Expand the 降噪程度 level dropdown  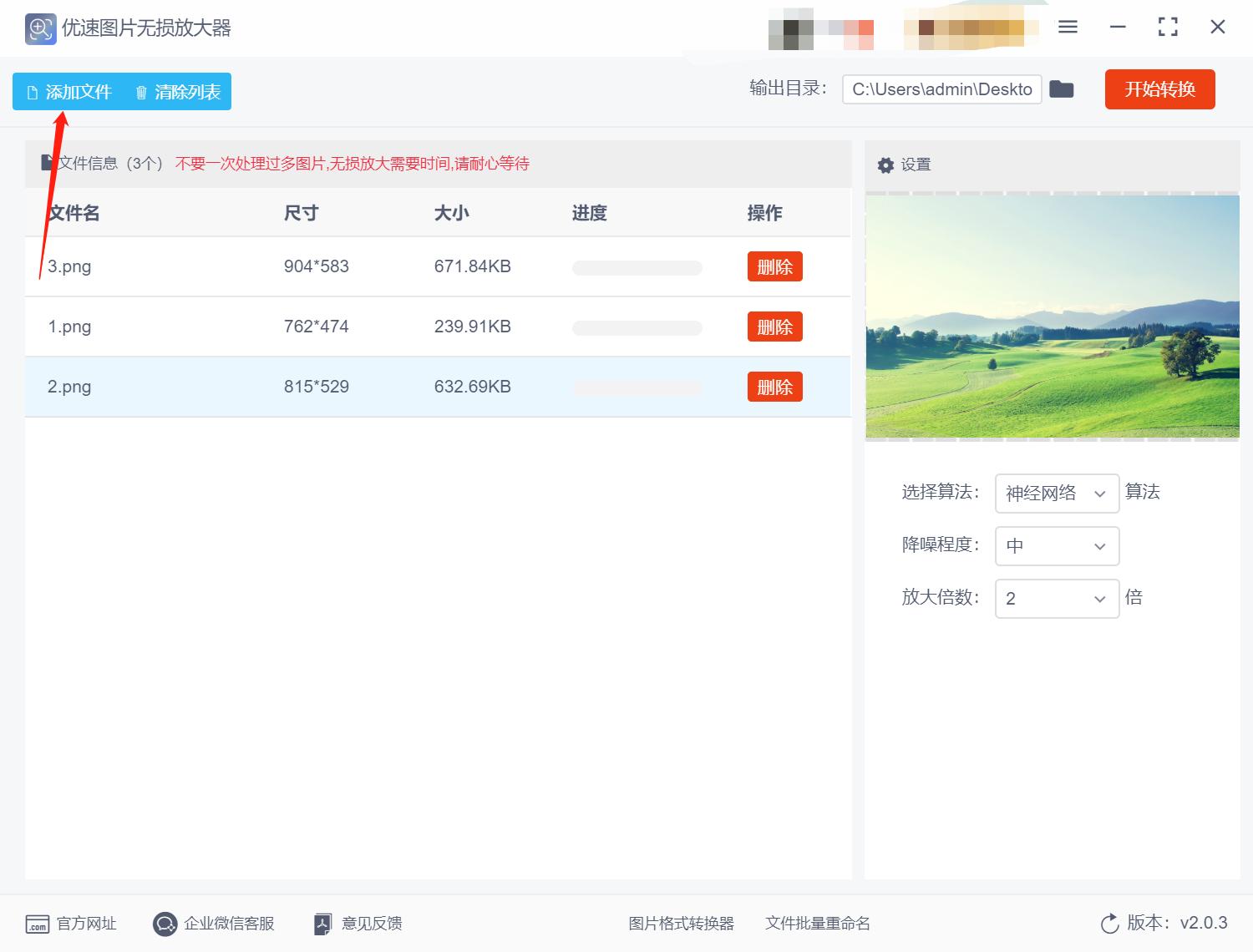tap(1056, 545)
